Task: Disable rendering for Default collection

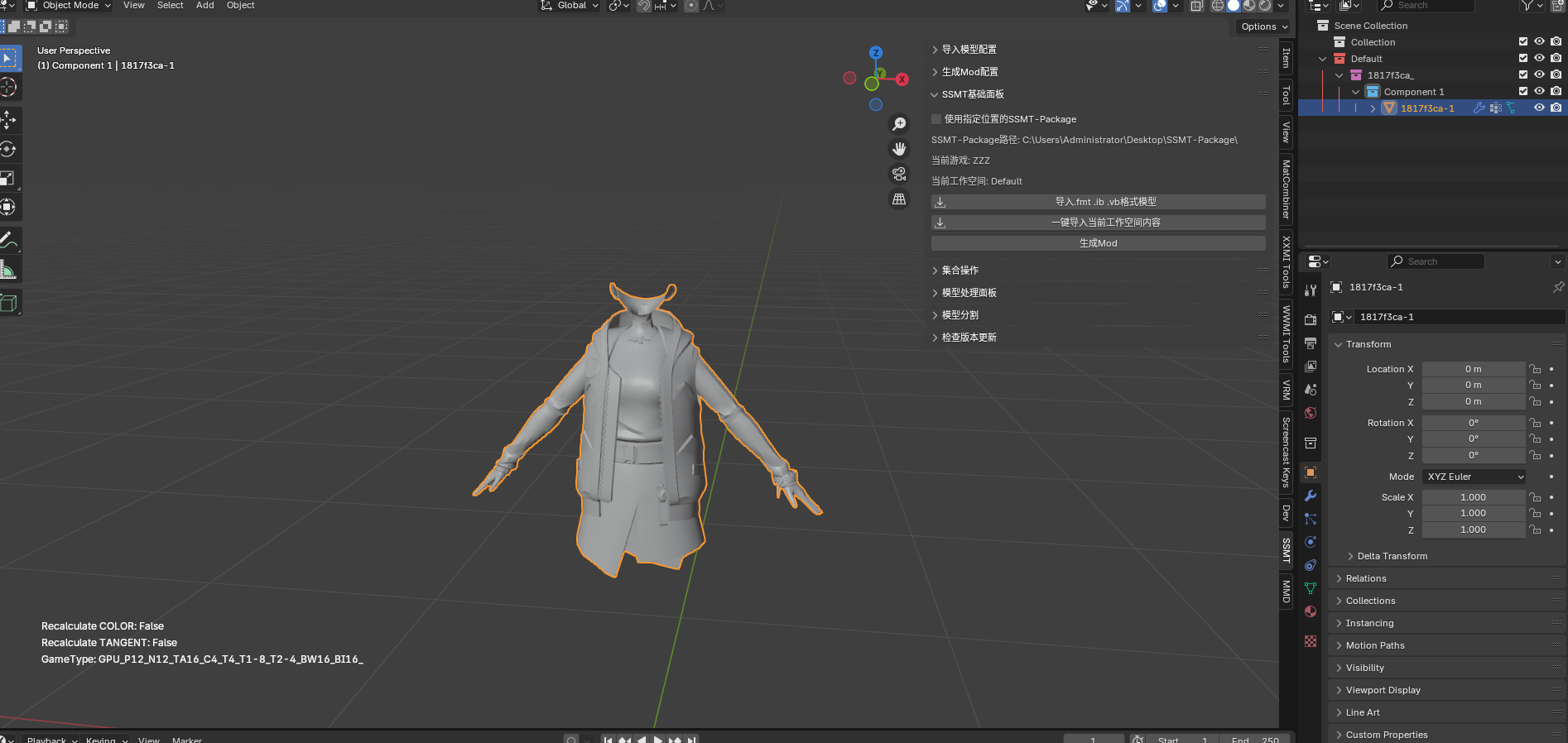Action: [1556, 59]
